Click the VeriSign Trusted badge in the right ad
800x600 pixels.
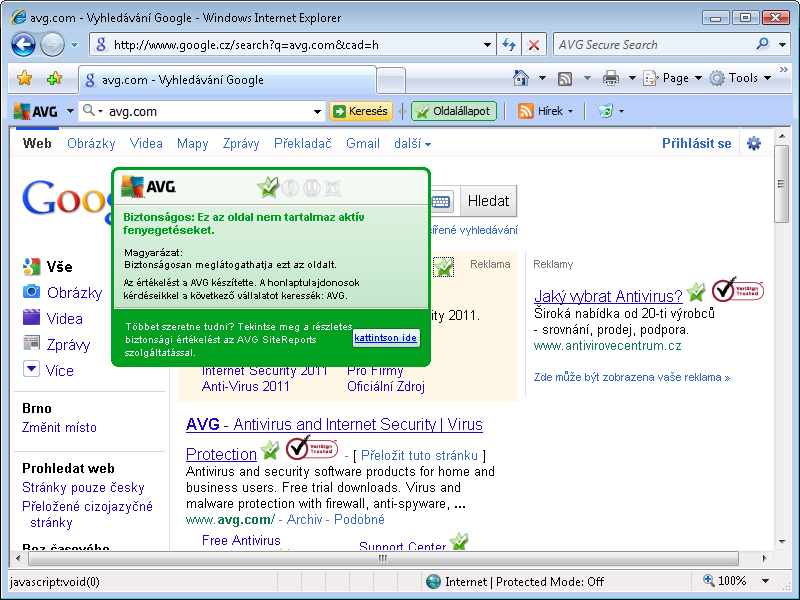[737, 290]
